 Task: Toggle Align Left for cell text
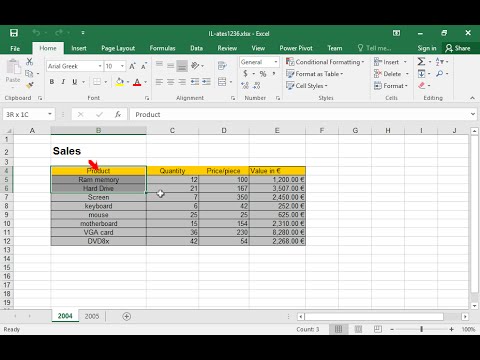[159, 82]
